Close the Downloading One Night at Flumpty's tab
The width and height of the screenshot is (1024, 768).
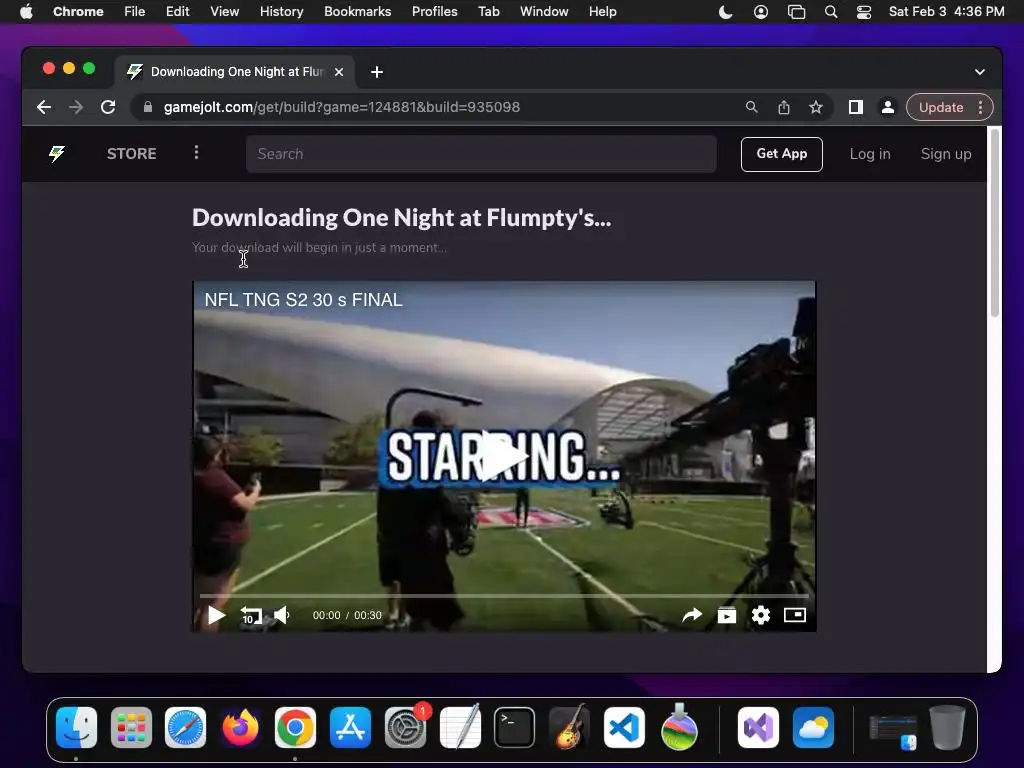339,72
